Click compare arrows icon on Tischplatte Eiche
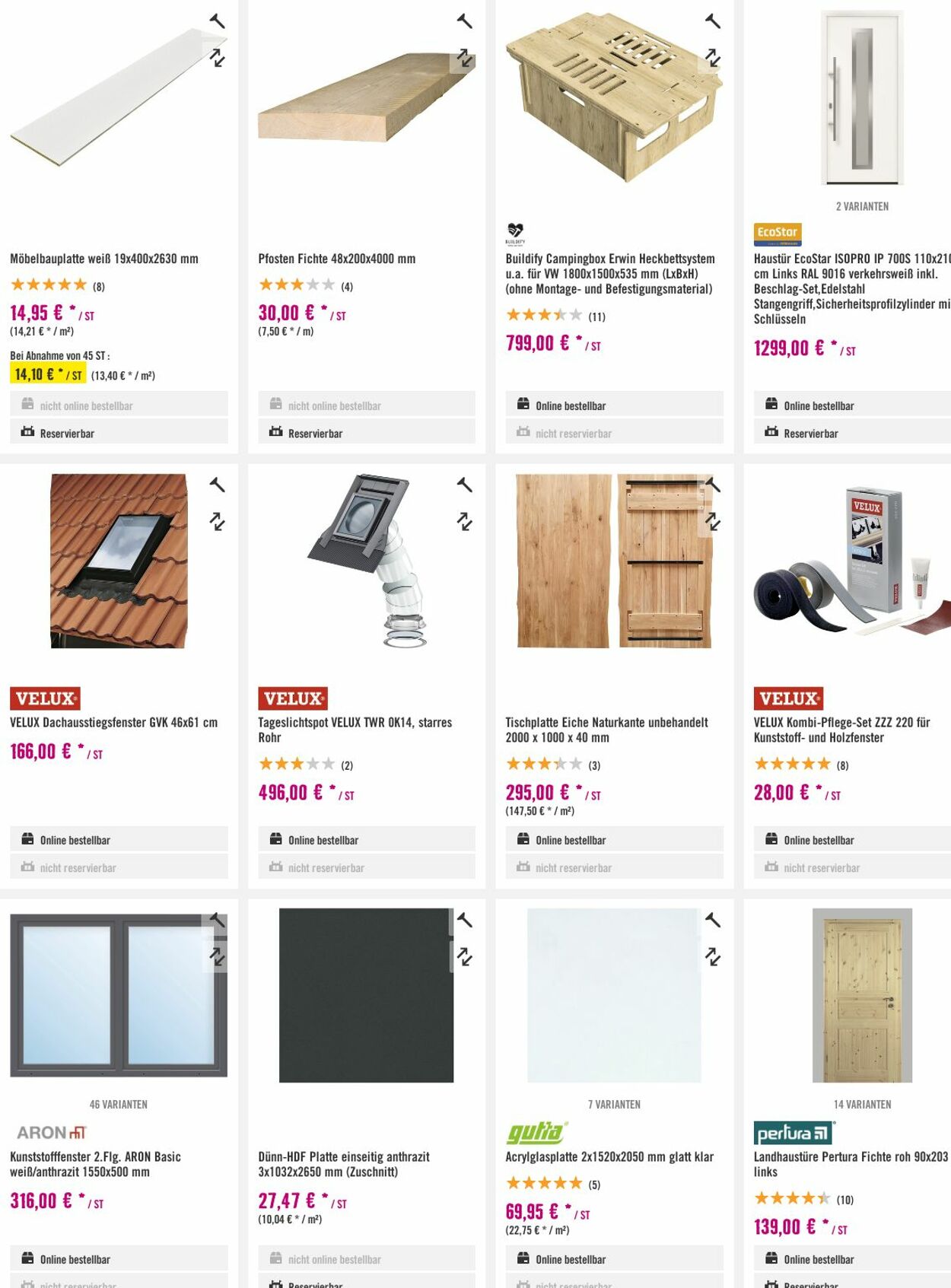The width and height of the screenshot is (951, 1288). pos(713,522)
